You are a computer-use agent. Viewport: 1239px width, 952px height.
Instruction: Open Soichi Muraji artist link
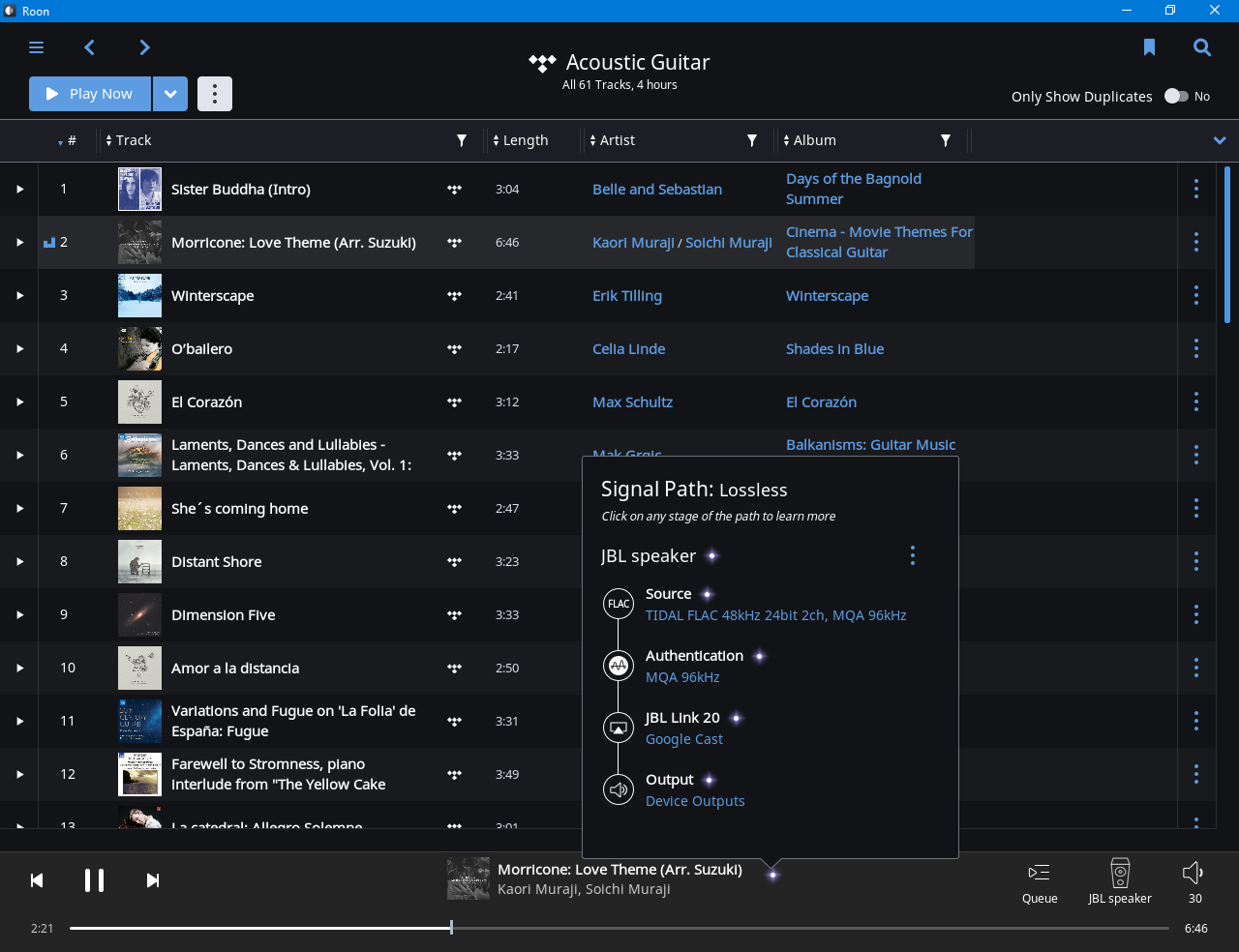[x=729, y=243]
